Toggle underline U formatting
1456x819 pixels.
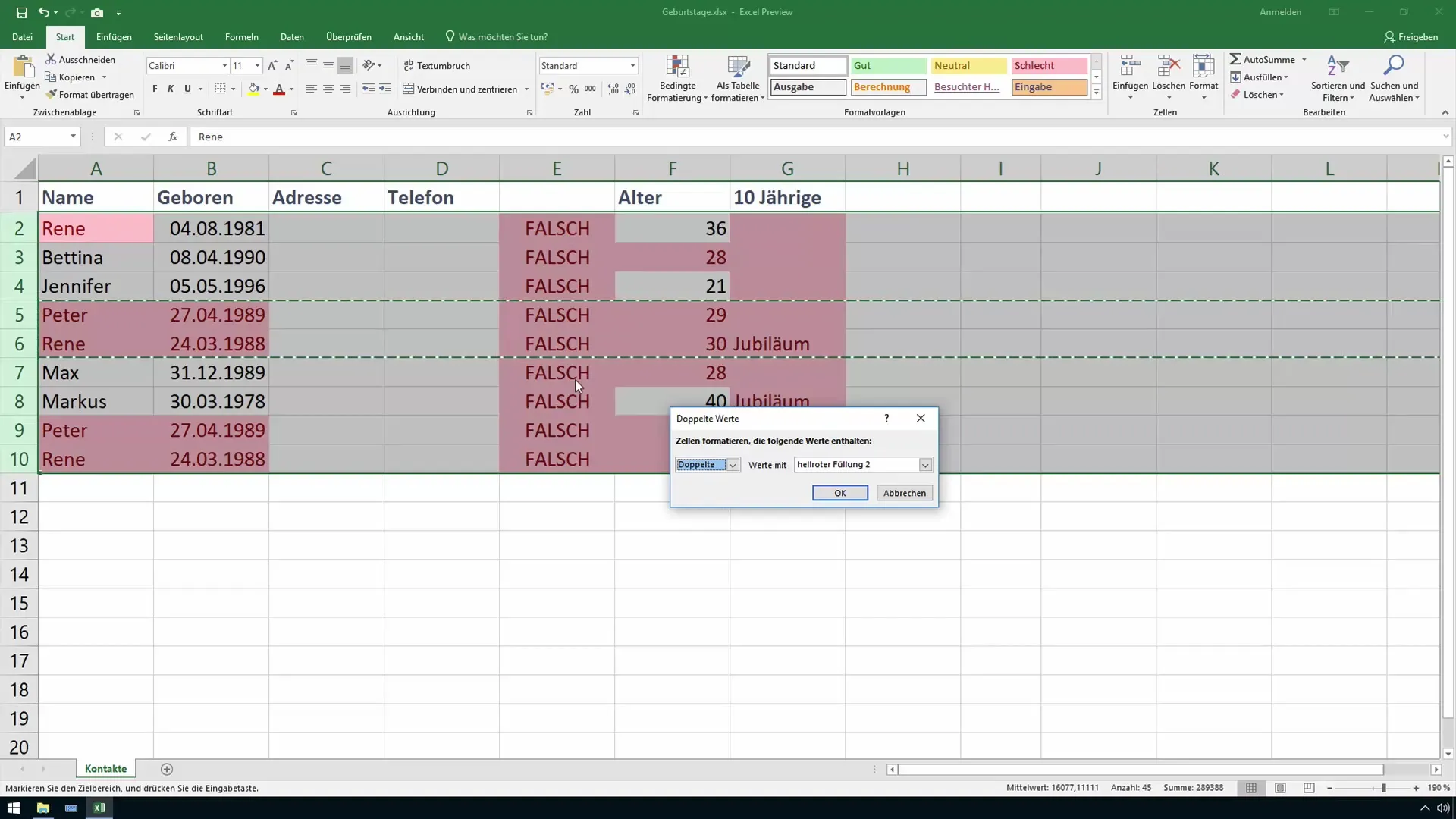coord(187,89)
